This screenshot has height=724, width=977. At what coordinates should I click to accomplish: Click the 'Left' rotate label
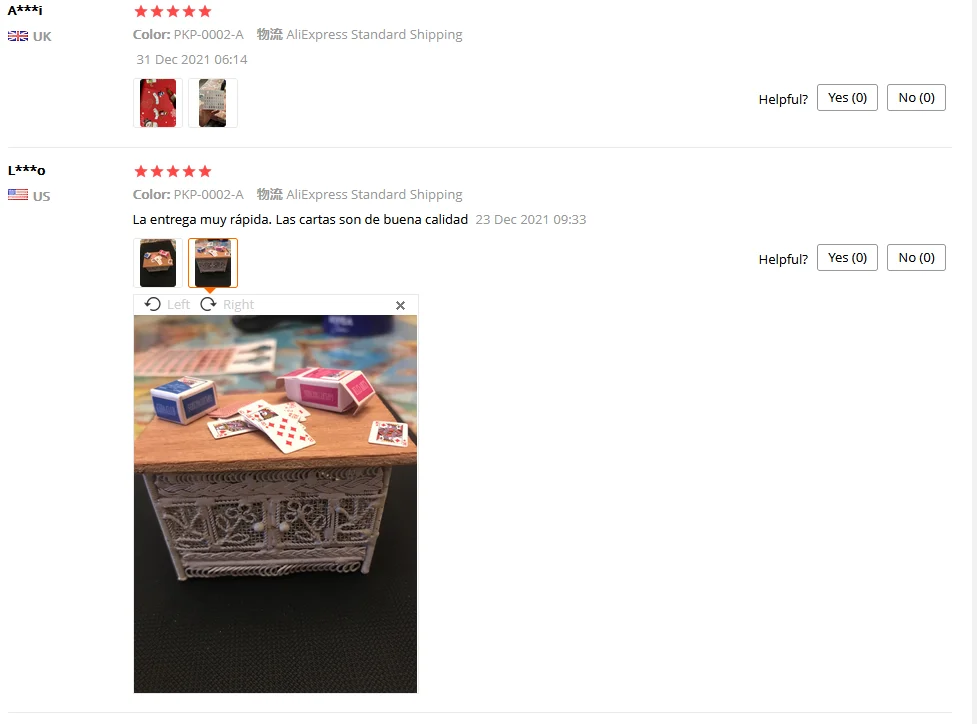(x=178, y=305)
